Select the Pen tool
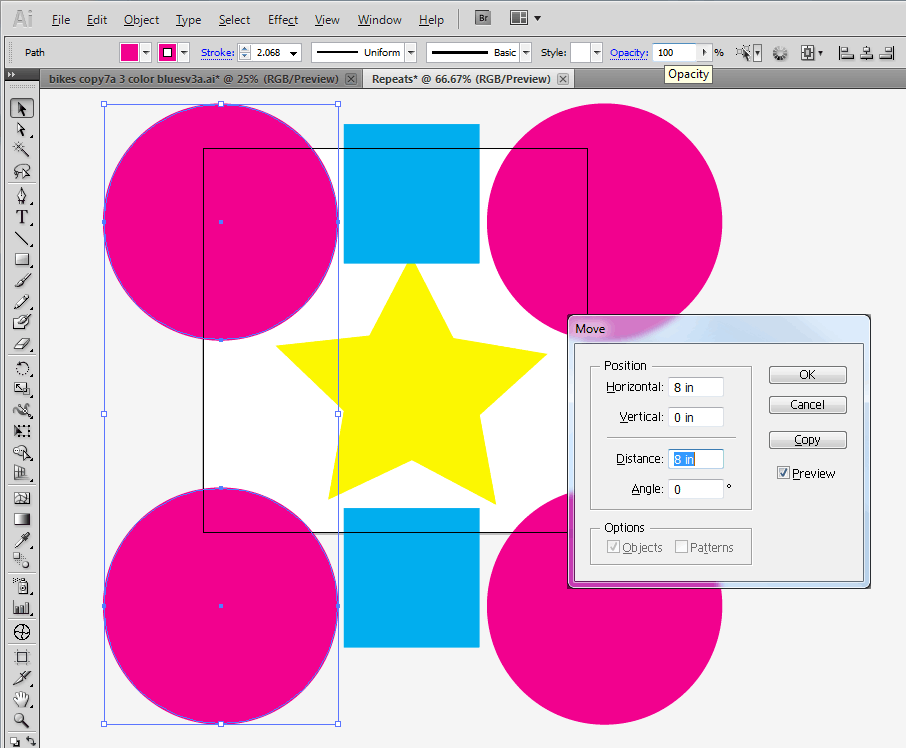The height and width of the screenshot is (748, 906). point(21,194)
